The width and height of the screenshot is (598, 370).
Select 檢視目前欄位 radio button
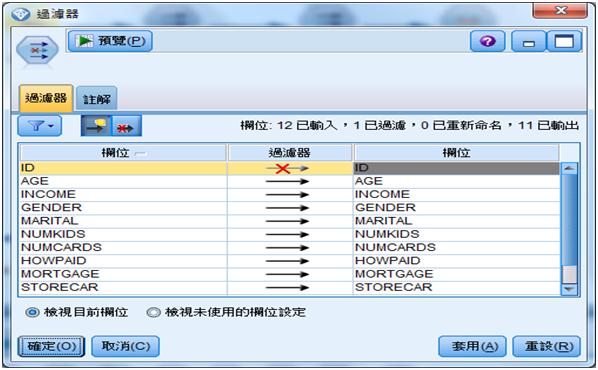click(x=32, y=313)
